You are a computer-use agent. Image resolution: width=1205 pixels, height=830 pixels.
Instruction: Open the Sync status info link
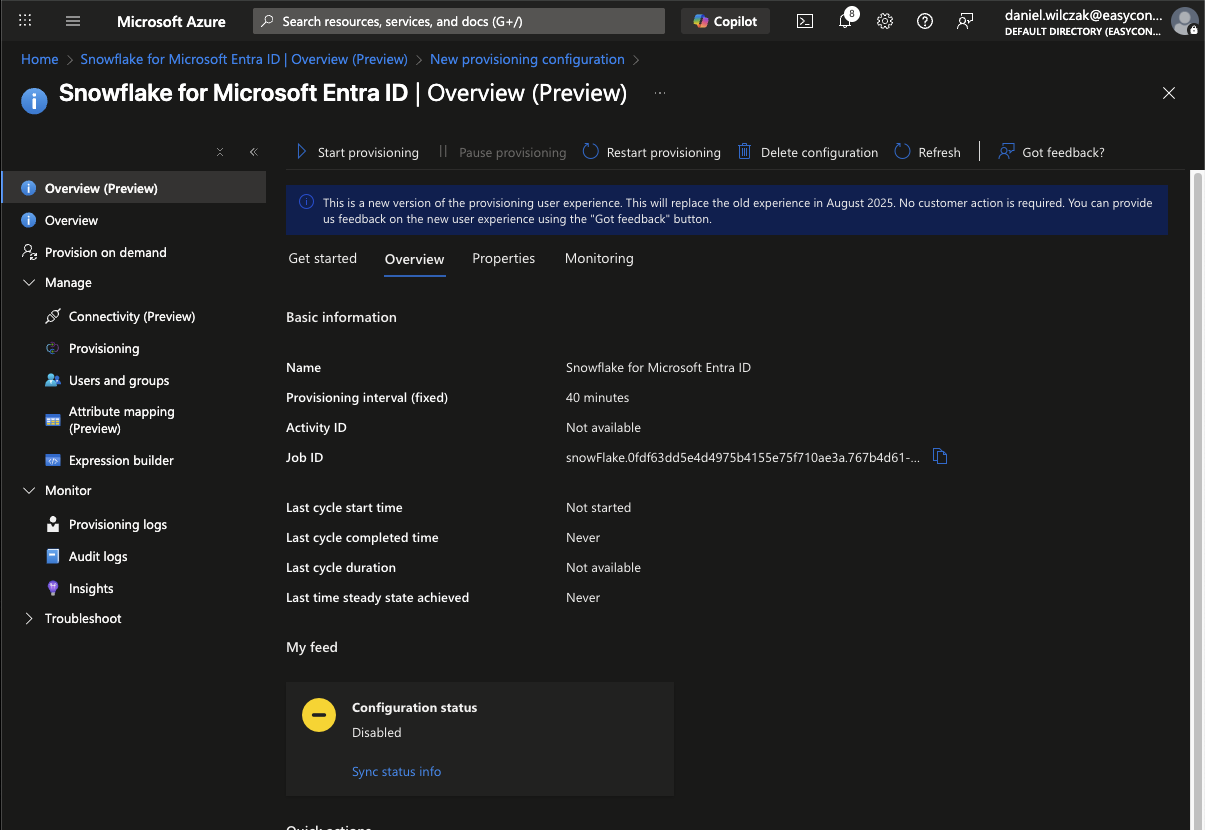point(396,772)
